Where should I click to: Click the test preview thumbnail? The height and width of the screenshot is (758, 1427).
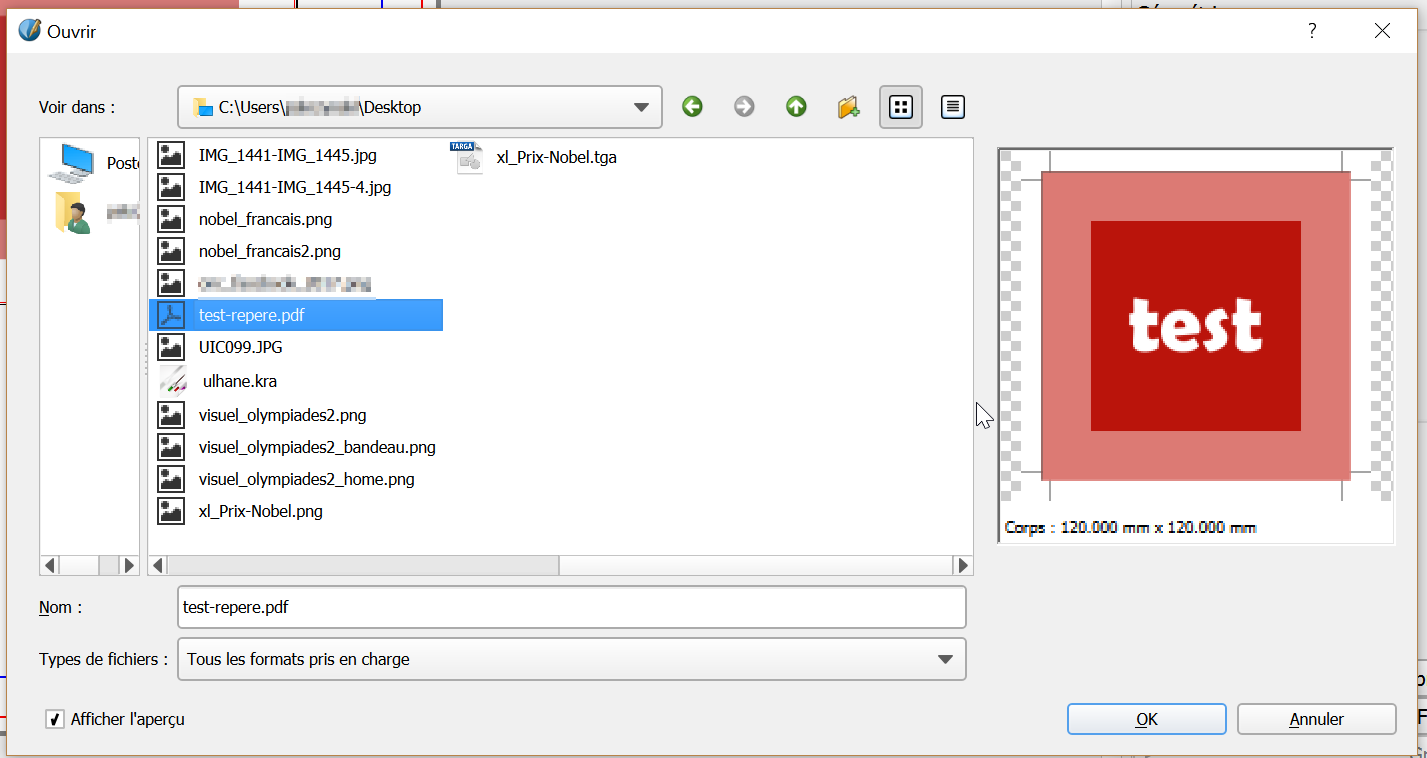[x=1195, y=326]
